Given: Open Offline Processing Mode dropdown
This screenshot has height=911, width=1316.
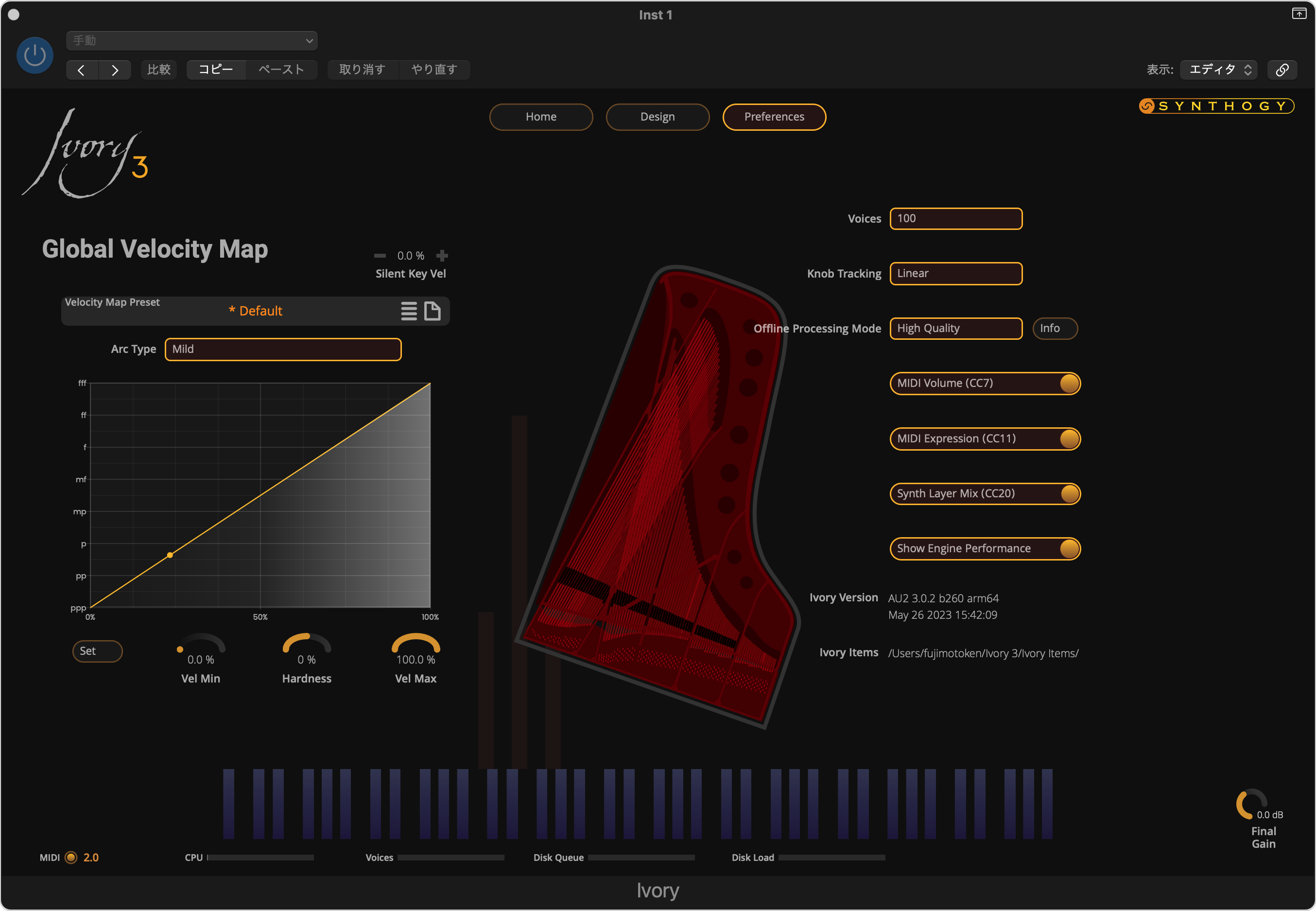Looking at the screenshot, I should (955, 329).
